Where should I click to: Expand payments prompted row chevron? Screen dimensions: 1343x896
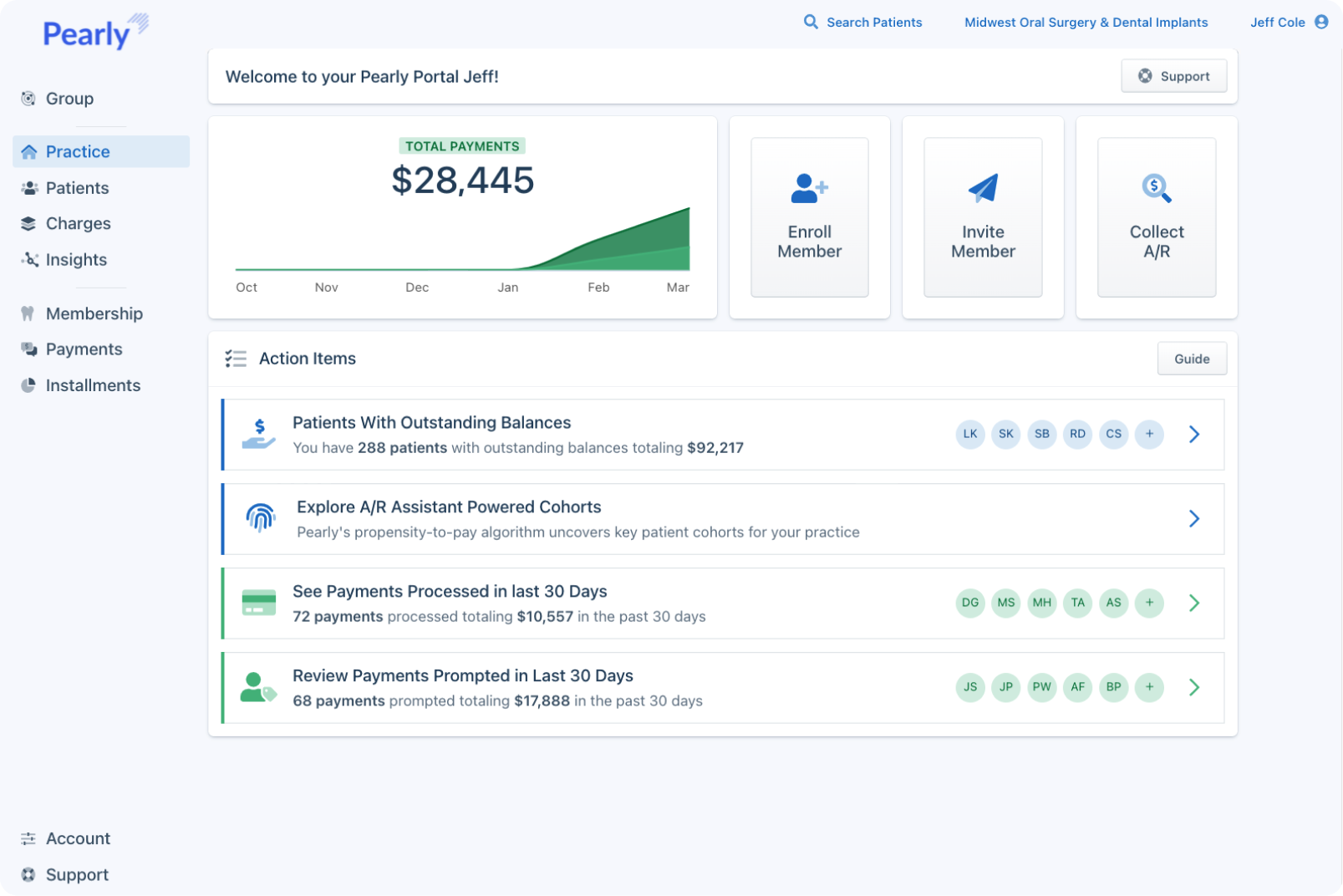pyautogui.click(x=1194, y=687)
